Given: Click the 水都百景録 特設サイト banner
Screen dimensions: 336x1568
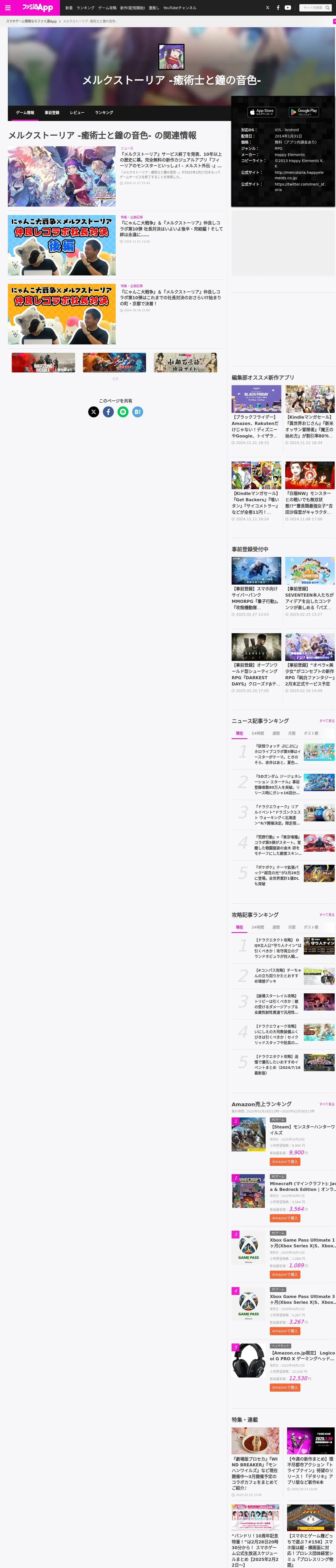Looking at the screenshot, I should [185, 363].
